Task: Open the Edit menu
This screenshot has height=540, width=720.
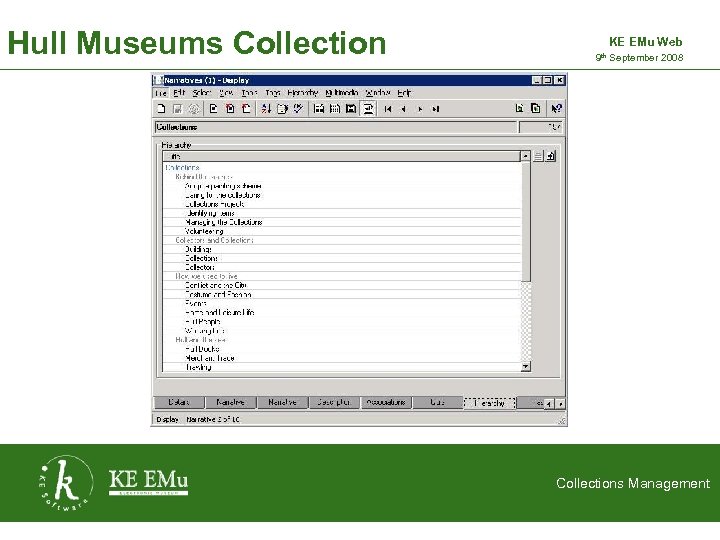Action: pos(179,93)
